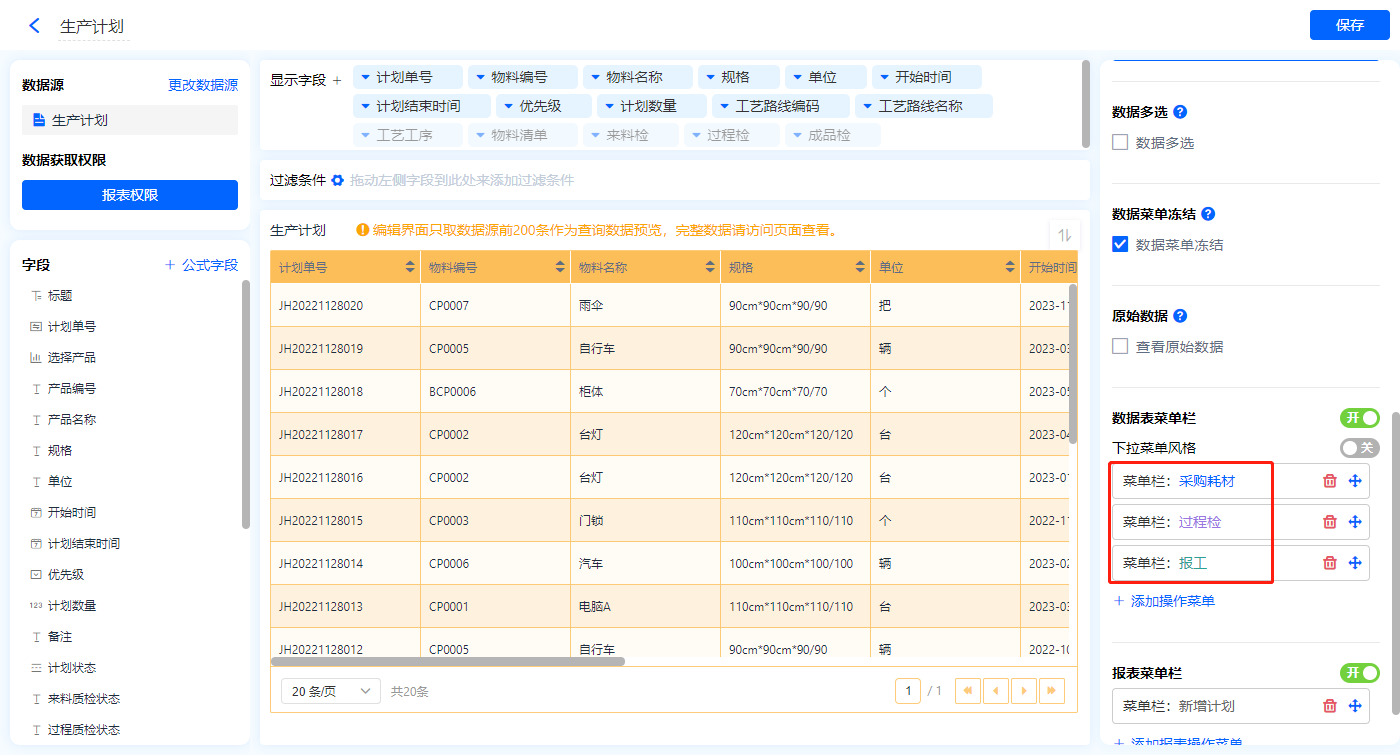Open the 工艺路线名称 field chip dropdown

tap(867, 106)
